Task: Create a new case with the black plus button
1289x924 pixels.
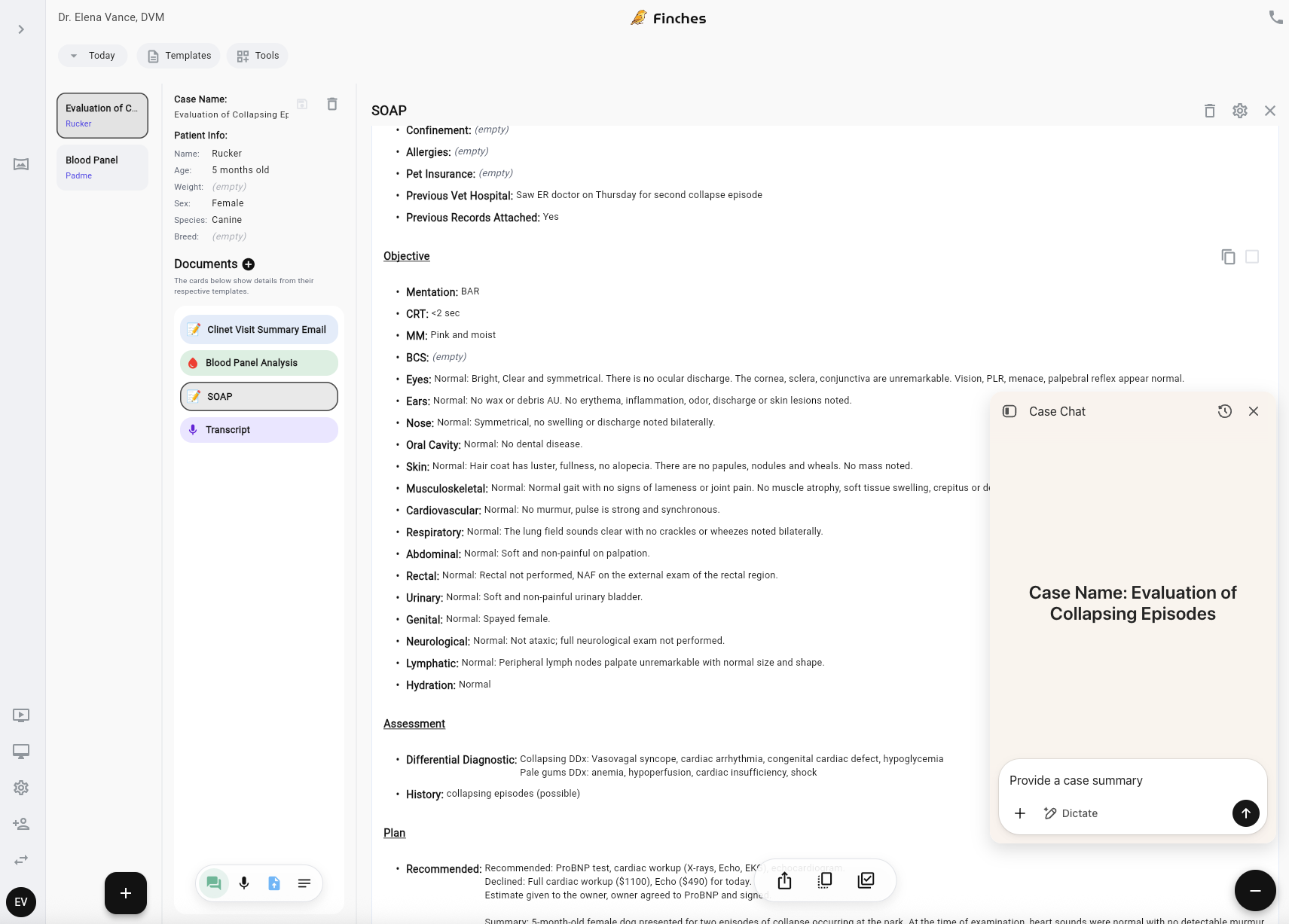Action: [x=126, y=893]
